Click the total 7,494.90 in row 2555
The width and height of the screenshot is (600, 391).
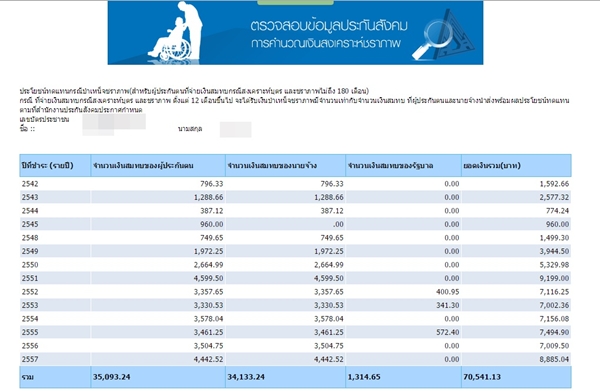(x=554, y=332)
